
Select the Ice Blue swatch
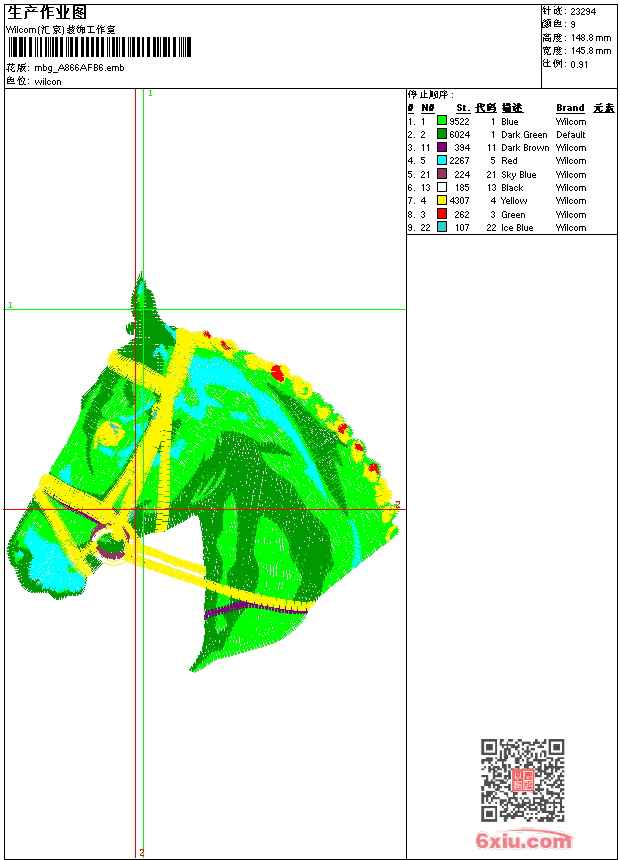[441, 227]
